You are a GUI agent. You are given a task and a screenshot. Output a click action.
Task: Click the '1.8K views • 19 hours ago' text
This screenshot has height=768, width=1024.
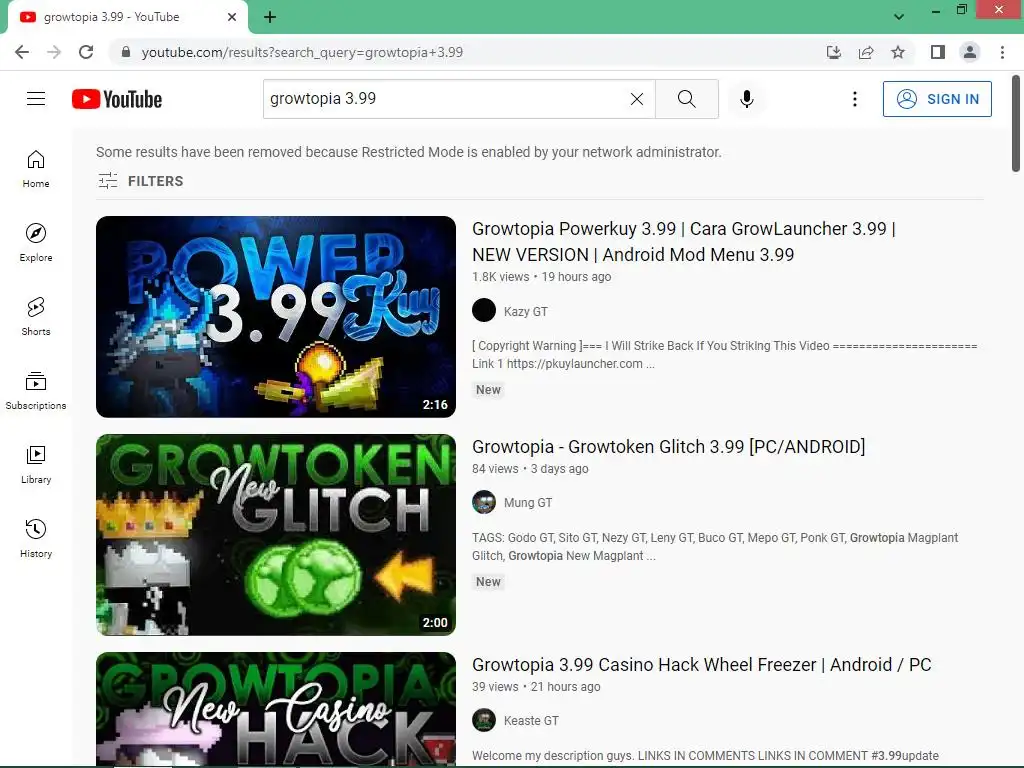pyautogui.click(x=541, y=277)
